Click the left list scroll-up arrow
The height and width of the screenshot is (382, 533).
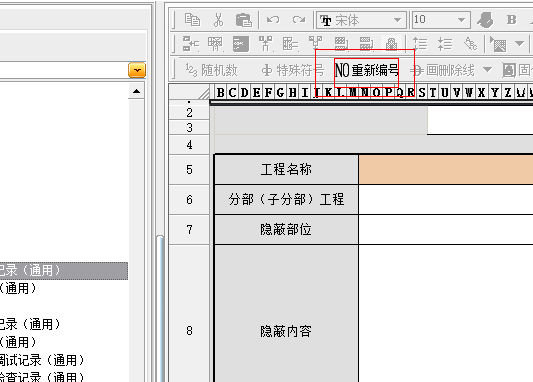point(137,91)
